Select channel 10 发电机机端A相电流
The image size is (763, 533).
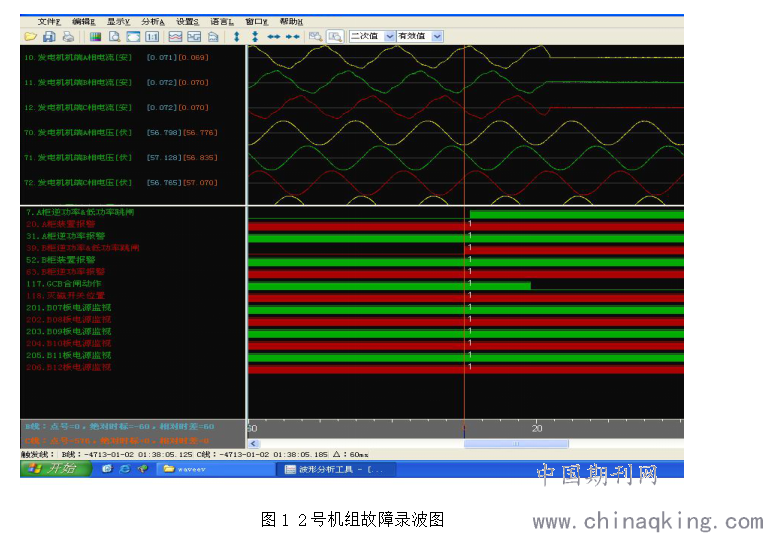pos(78,57)
